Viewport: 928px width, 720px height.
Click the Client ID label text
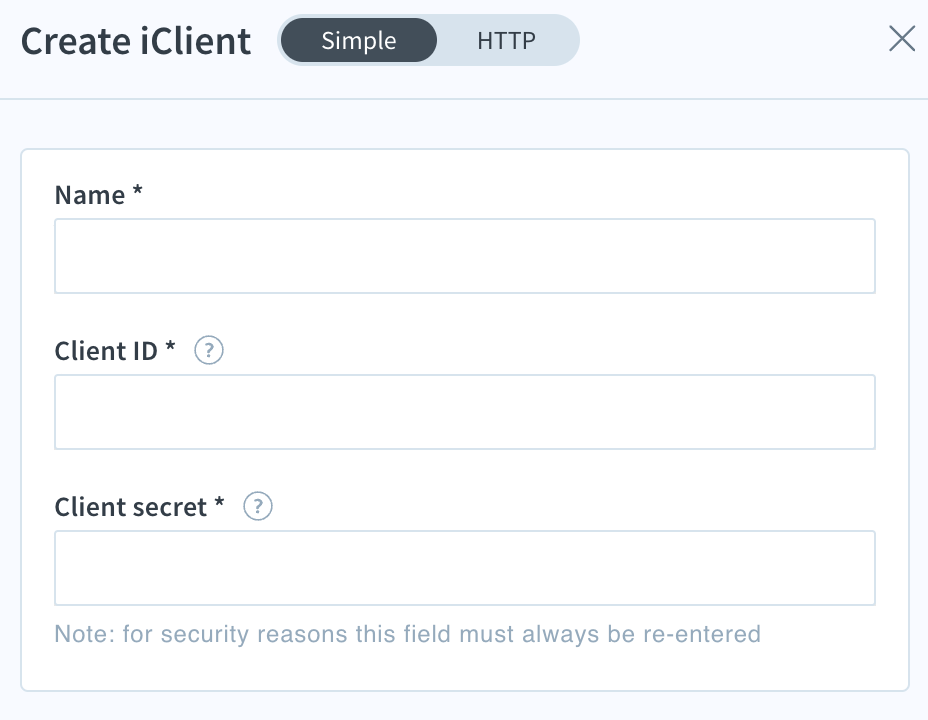115,351
